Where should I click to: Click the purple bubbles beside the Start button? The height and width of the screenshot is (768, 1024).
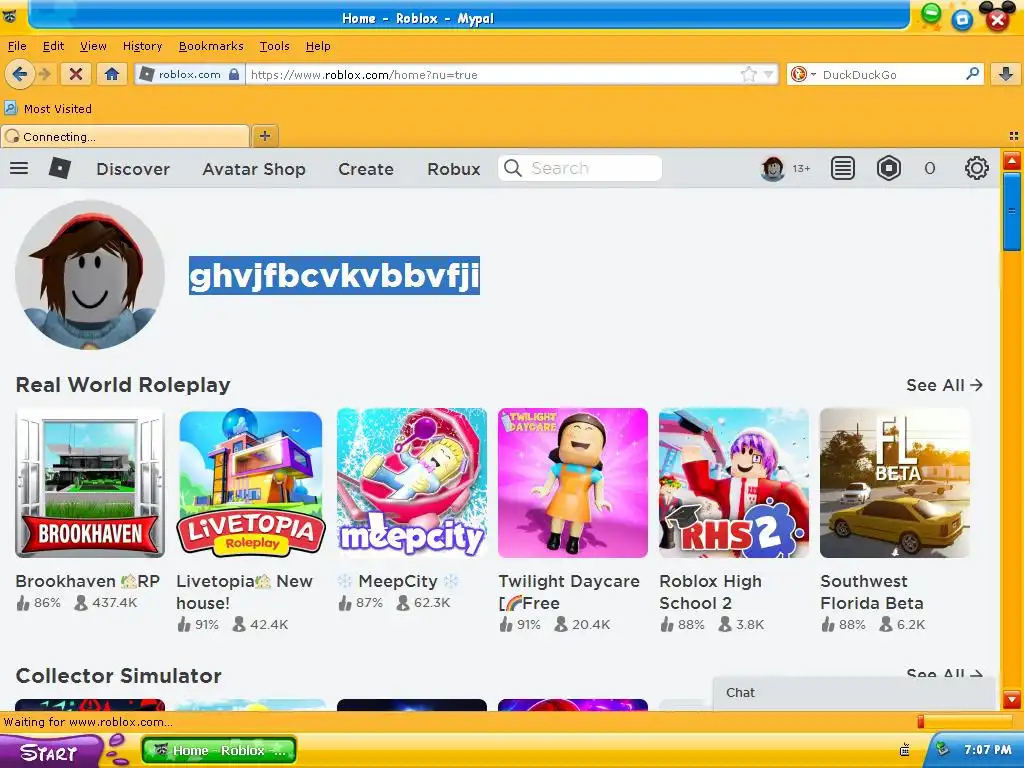tap(117, 750)
